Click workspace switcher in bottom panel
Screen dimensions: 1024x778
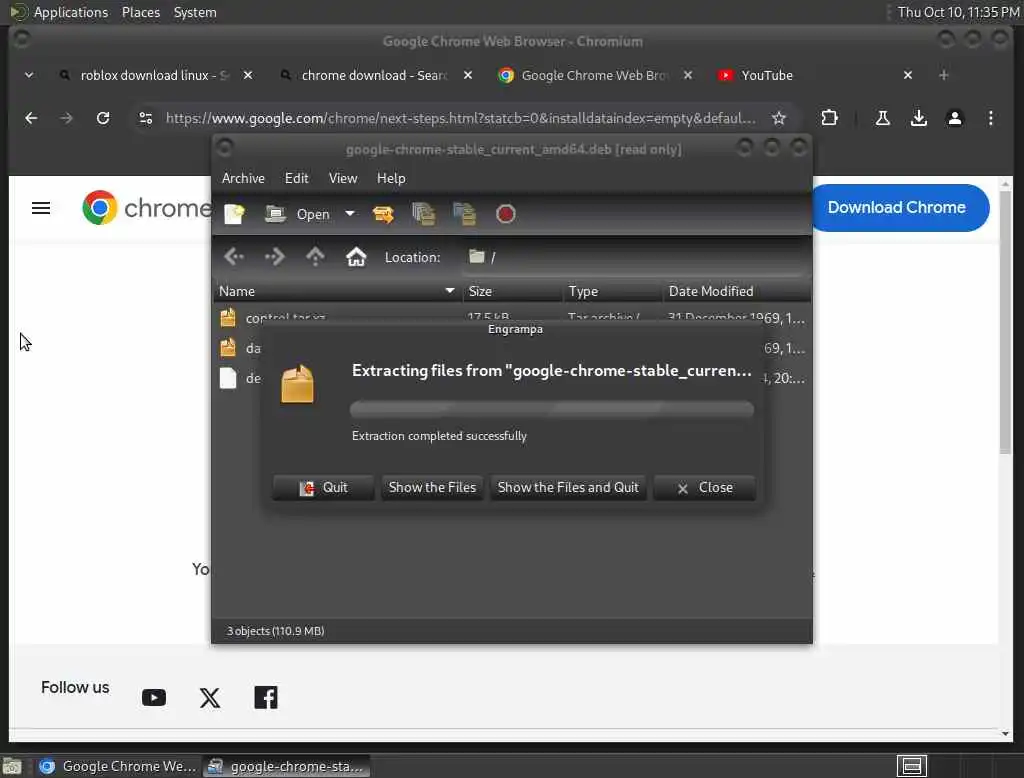coord(912,766)
